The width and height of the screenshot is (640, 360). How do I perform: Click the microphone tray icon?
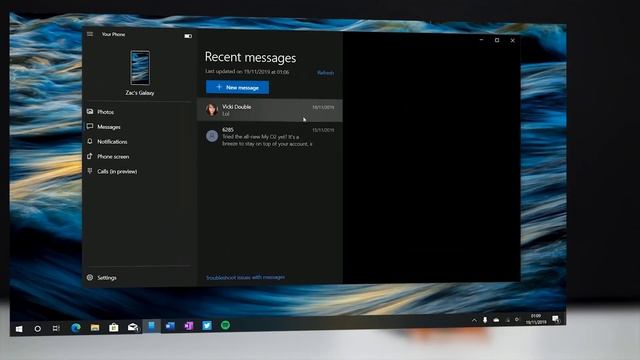tap(485, 320)
